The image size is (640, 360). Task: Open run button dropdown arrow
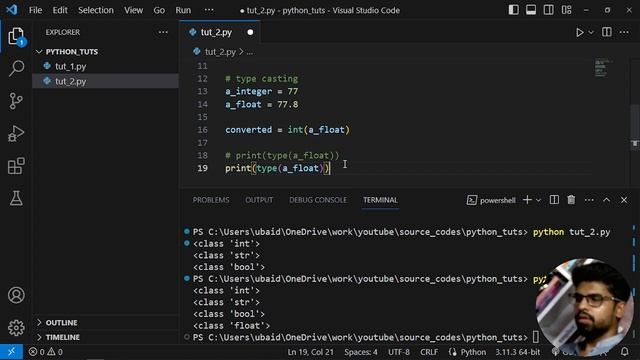(x=591, y=32)
